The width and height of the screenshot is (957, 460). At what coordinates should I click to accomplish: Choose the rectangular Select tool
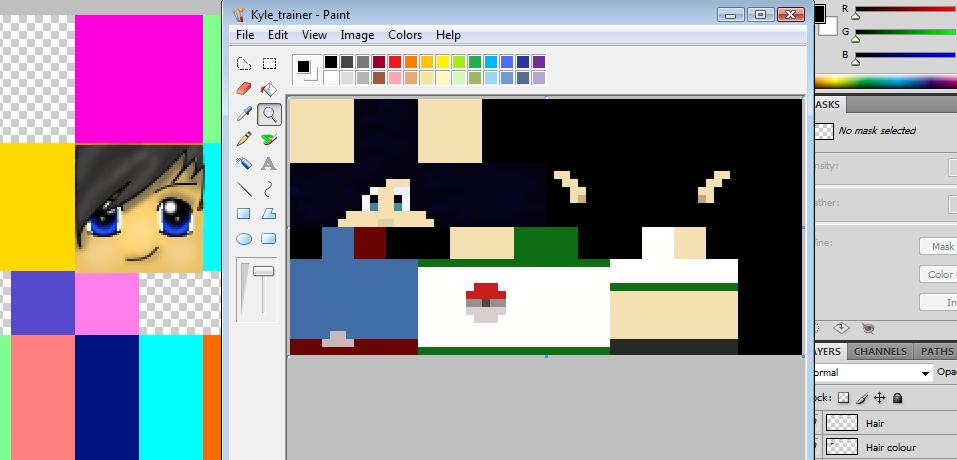[269, 64]
